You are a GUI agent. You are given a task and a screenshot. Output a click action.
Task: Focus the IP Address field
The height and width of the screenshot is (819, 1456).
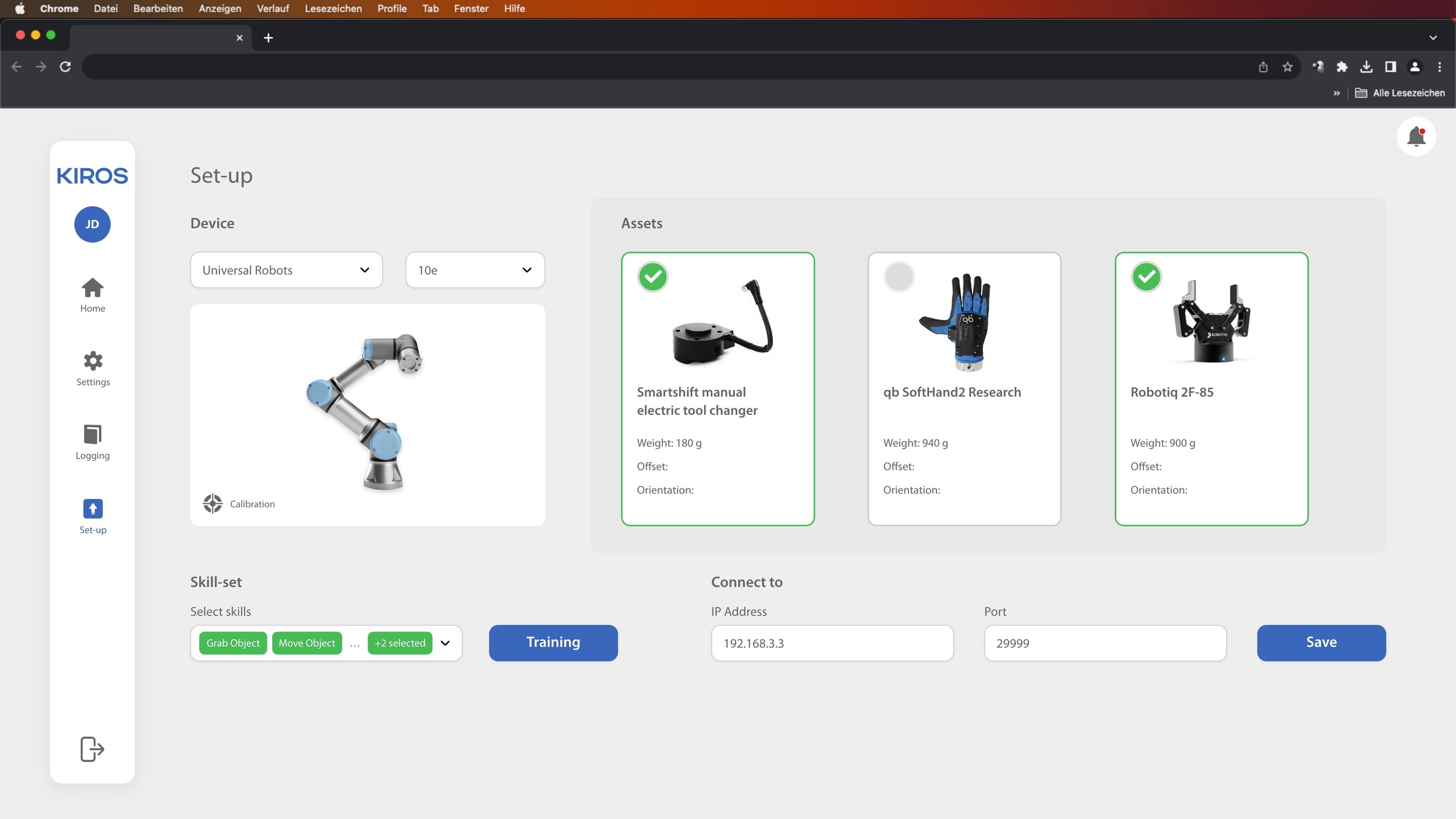pos(832,643)
